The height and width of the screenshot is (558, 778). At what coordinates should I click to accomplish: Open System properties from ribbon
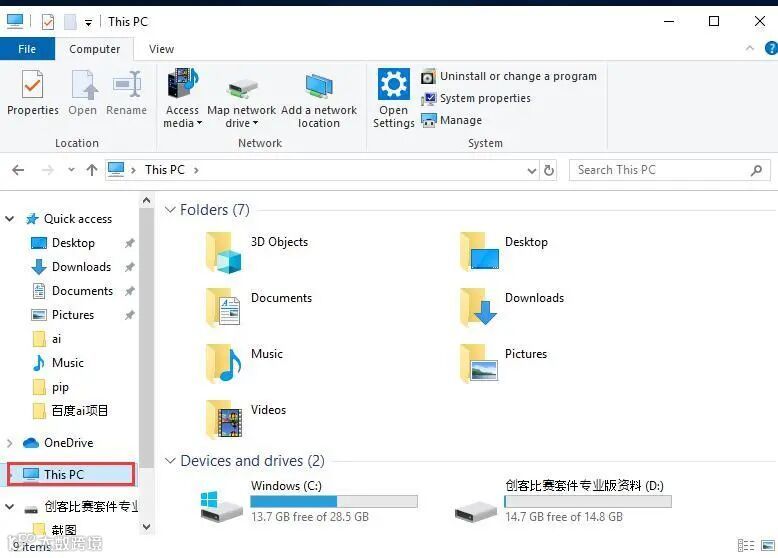pos(476,98)
